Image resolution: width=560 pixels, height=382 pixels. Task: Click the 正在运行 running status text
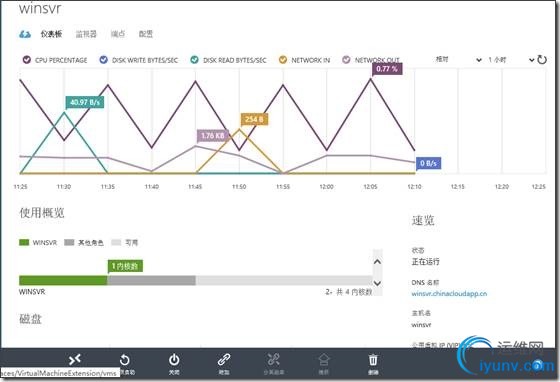(425, 262)
